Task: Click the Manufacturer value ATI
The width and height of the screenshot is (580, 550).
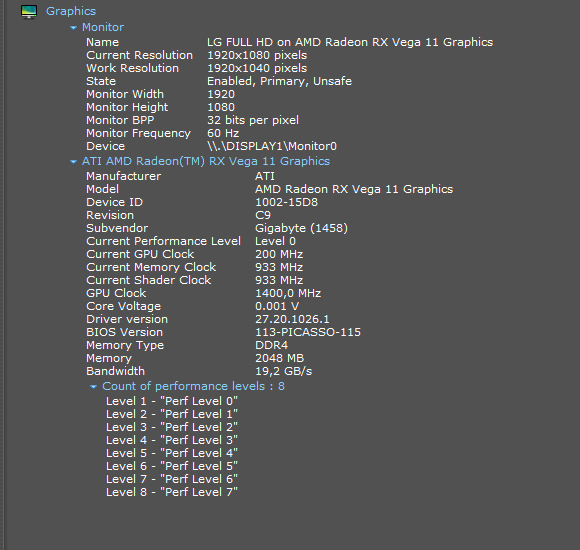Action: click(265, 176)
